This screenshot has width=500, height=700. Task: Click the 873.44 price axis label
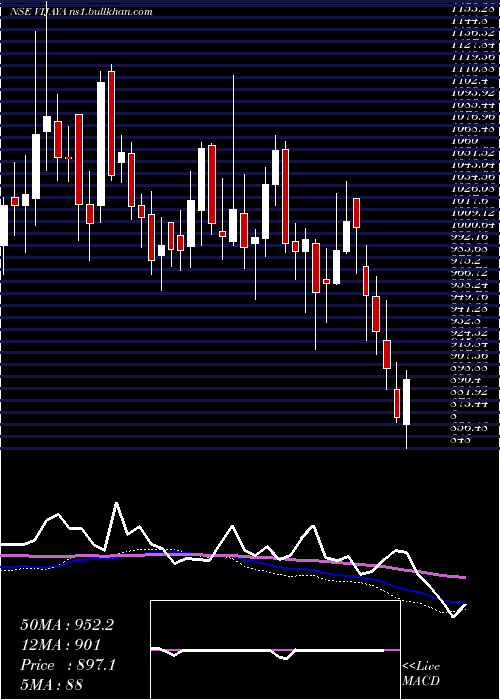(x=471, y=404)
